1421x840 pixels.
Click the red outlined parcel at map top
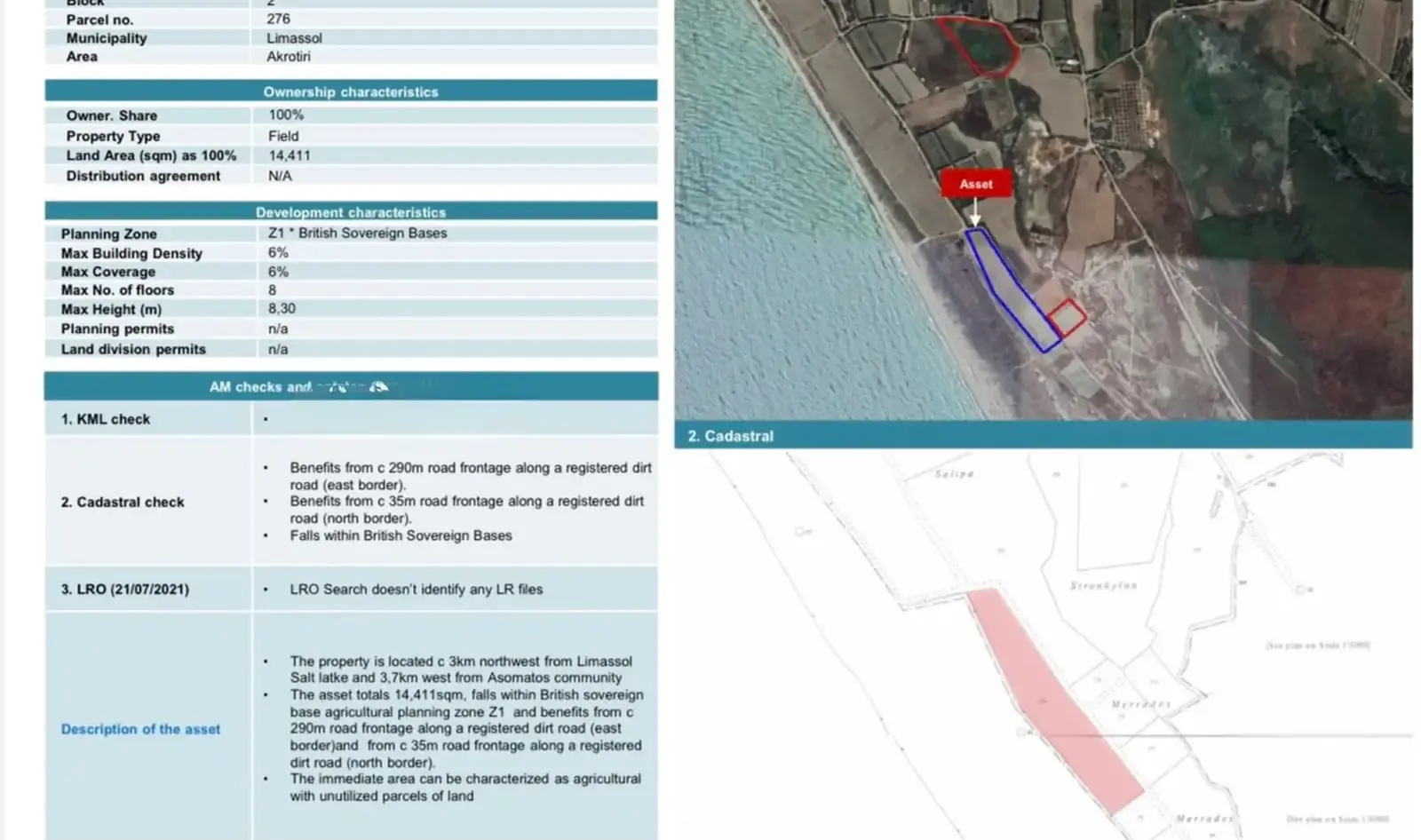980,47
